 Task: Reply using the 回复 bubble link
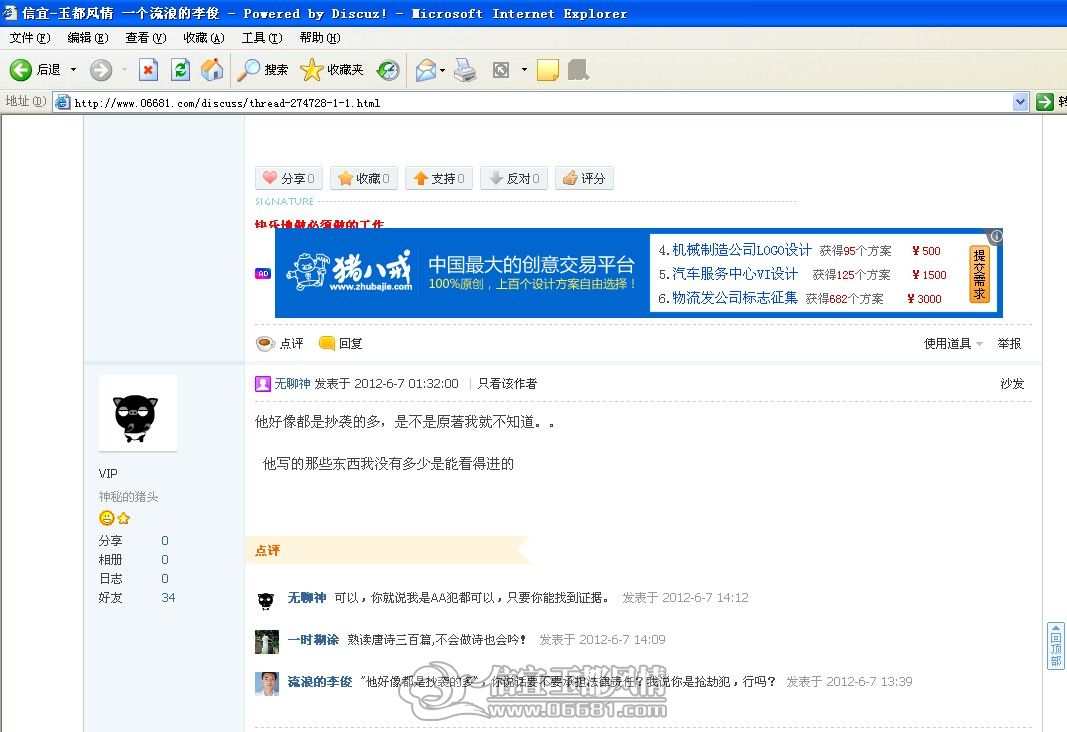coord(340,344)
